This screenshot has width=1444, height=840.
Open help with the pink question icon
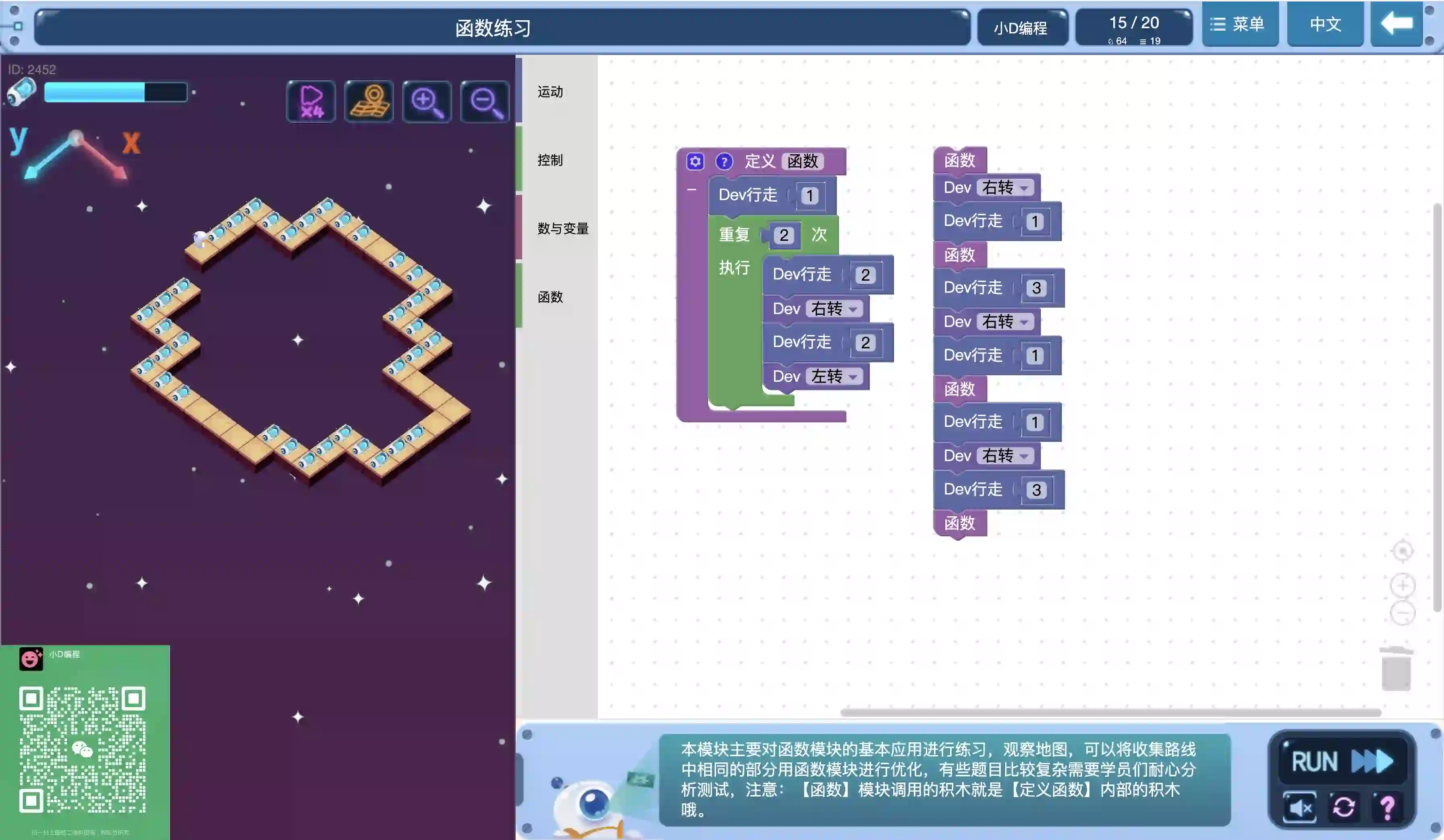pos(1387,807)
